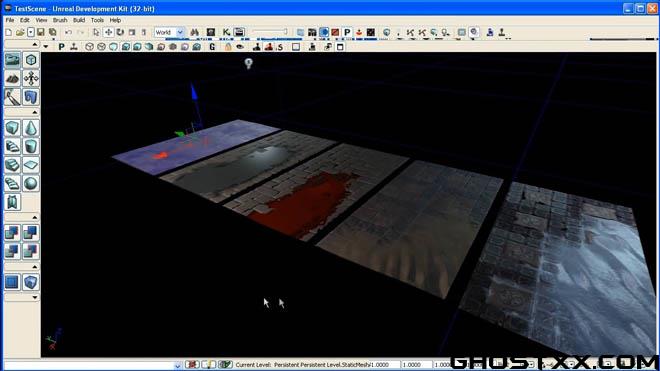Activate Terrain editing mode
The image size is (660, 371).
tap(12, 78)
